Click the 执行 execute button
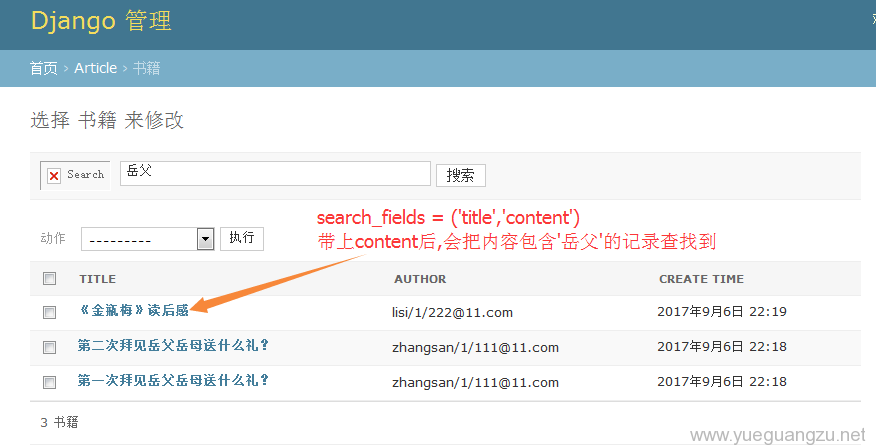The width and height of the screenshot is (876, 448). coord(241,239)
